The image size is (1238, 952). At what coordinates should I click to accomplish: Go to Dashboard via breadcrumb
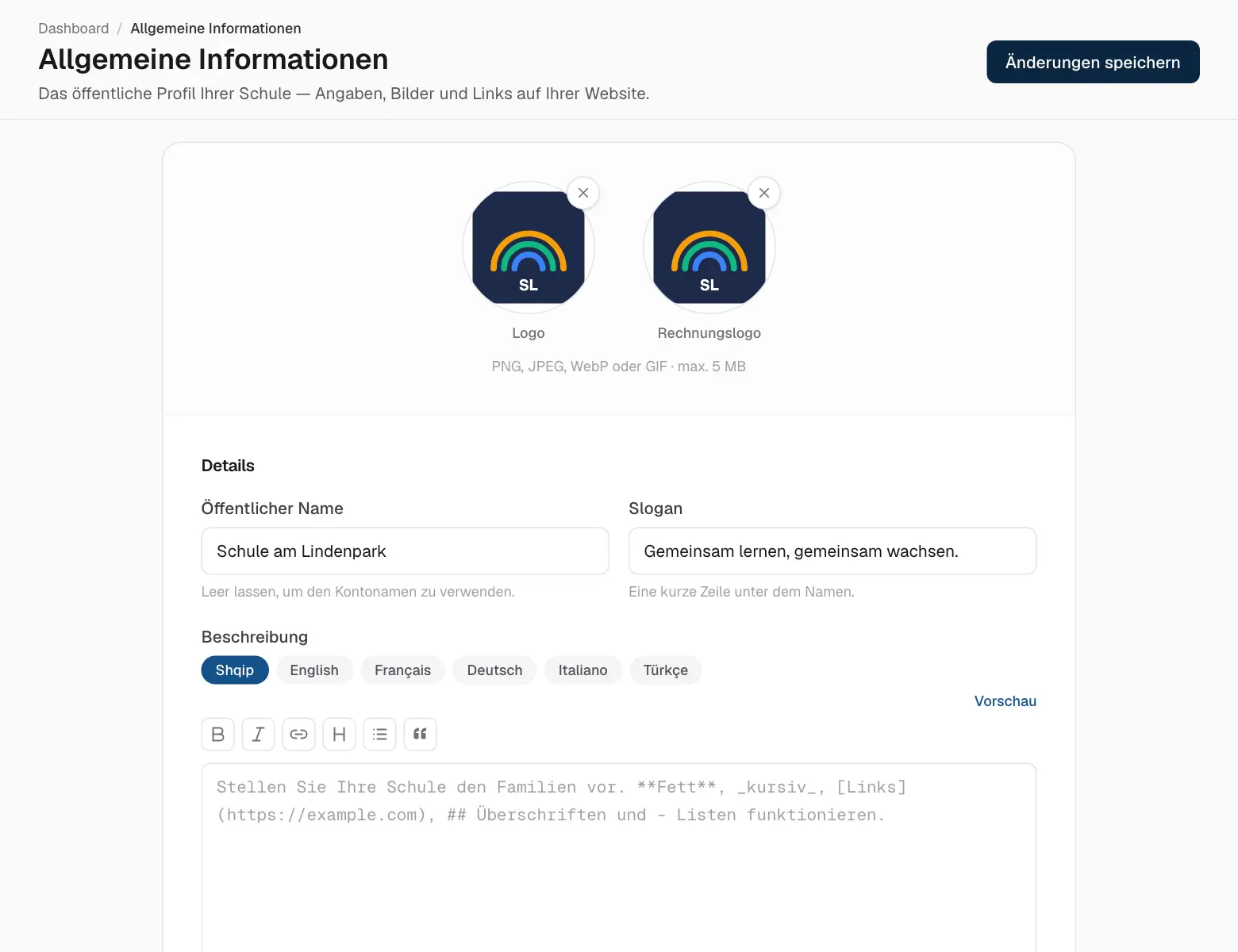click(x=74, y=29)
